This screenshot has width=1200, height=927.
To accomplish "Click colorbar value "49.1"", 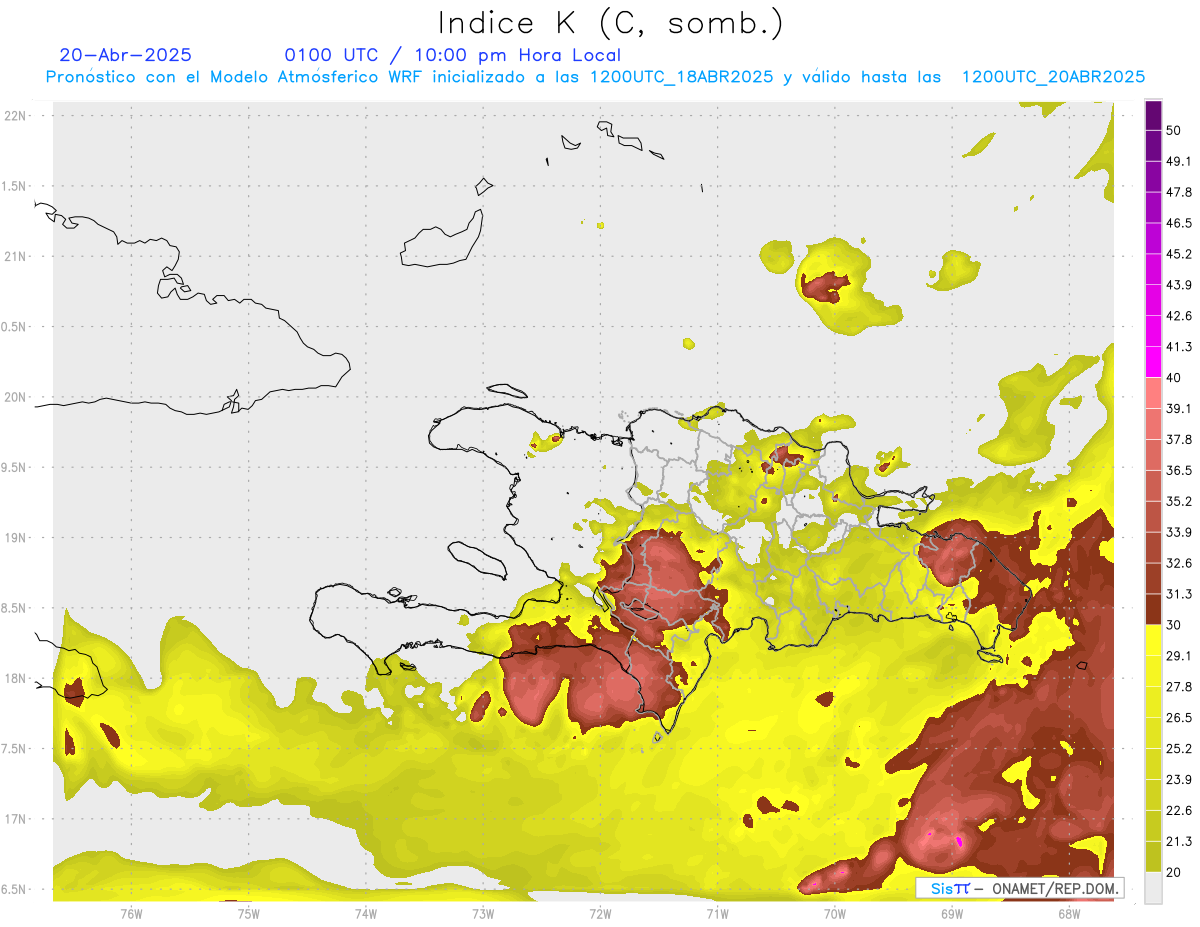I will 1179,161.
